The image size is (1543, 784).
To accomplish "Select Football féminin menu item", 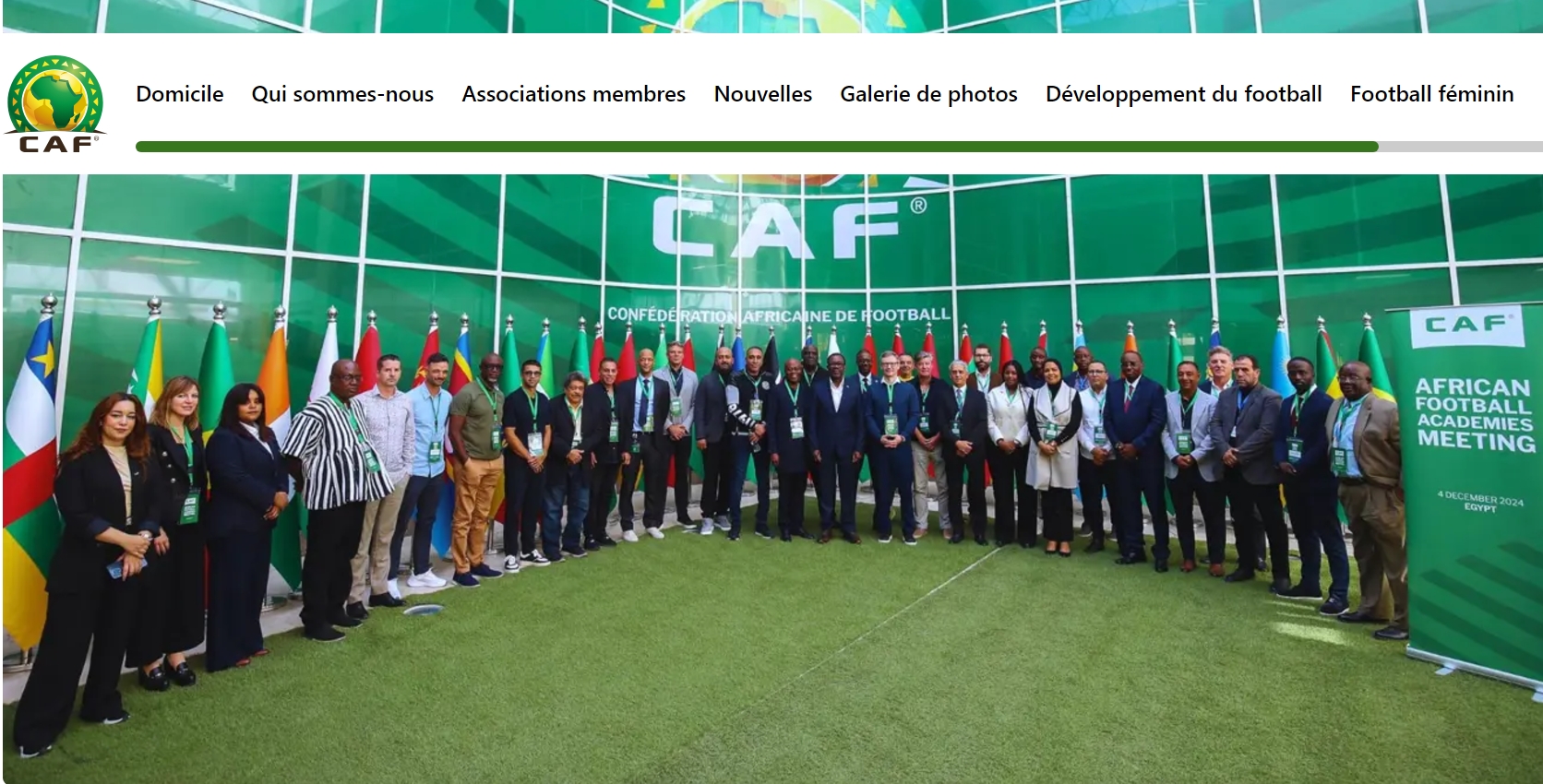I will tap(1431, 94).
